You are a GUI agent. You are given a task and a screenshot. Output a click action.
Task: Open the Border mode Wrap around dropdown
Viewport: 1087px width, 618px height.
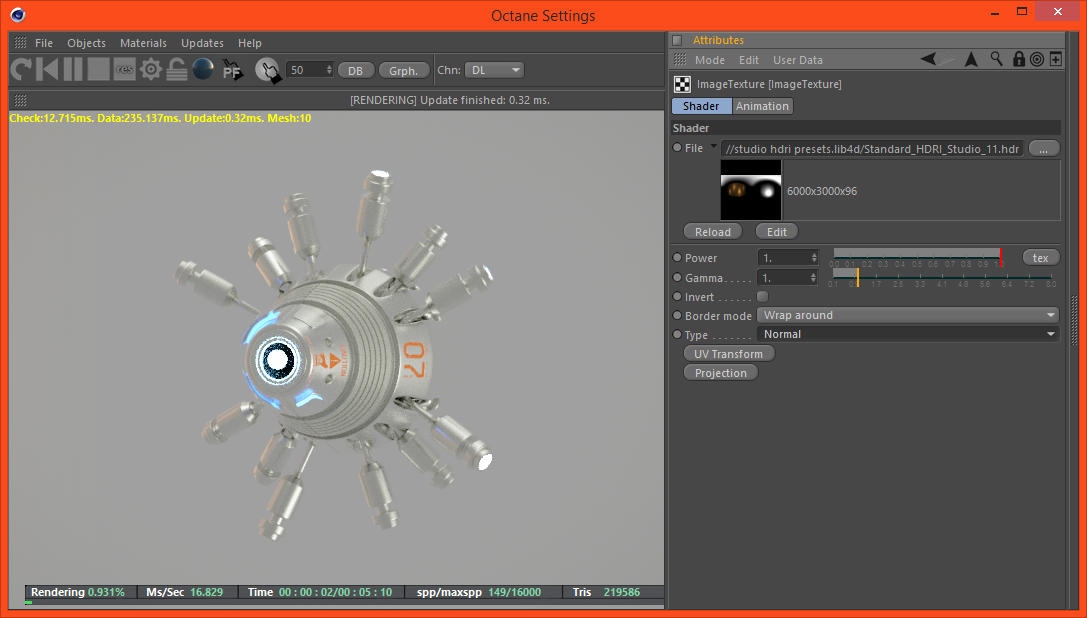908,315
